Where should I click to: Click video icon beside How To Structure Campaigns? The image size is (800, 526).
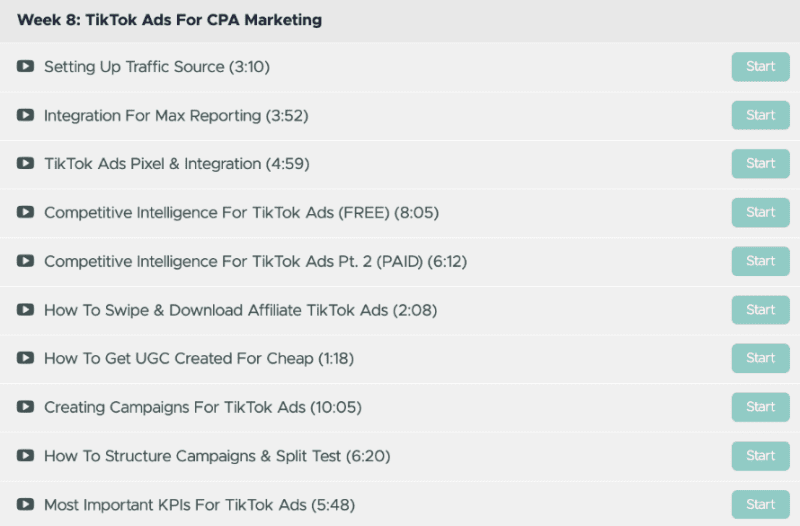[25, 455]
